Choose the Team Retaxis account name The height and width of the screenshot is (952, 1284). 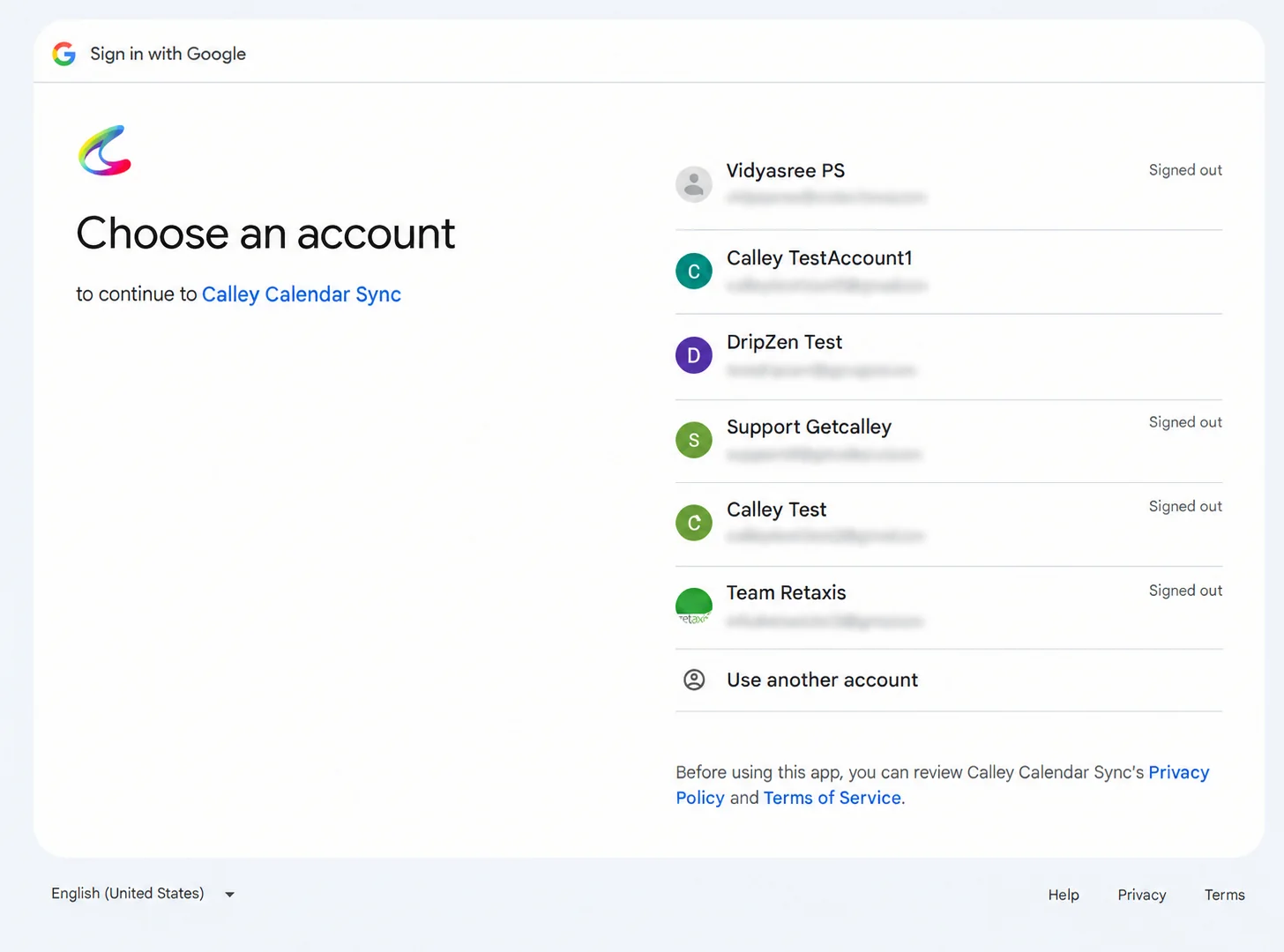click(787, 592)
